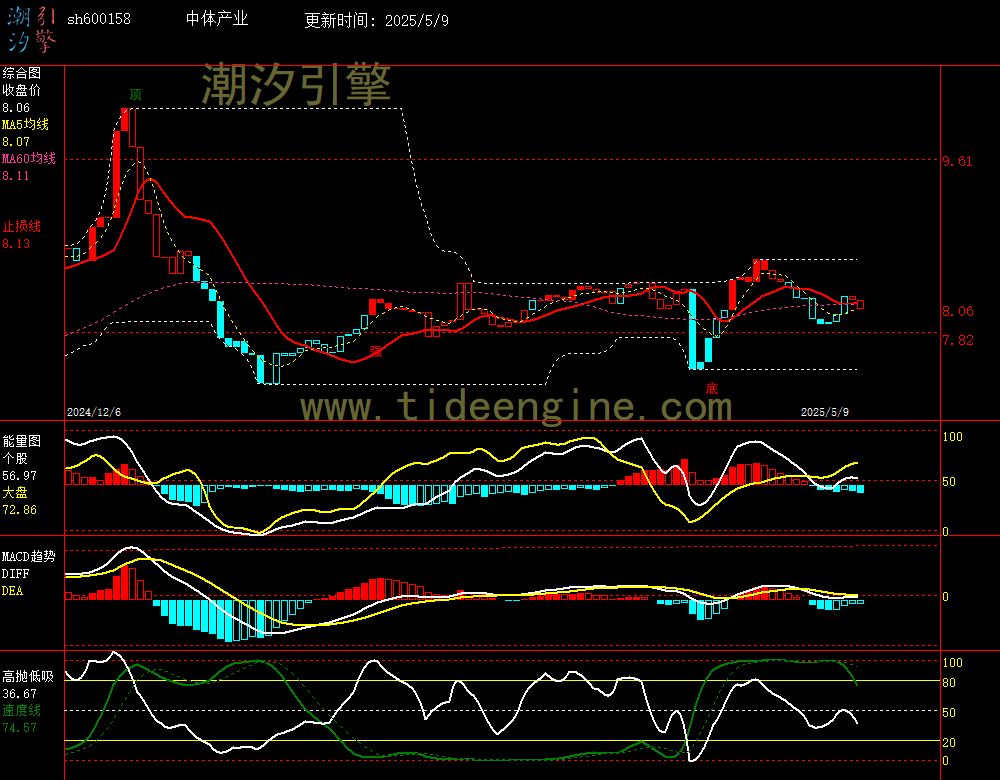This screenshot has height=780, width=1000.
Task: Click the 更新时间: 2025/5/9 header text
Action: (x=376, y=20)
